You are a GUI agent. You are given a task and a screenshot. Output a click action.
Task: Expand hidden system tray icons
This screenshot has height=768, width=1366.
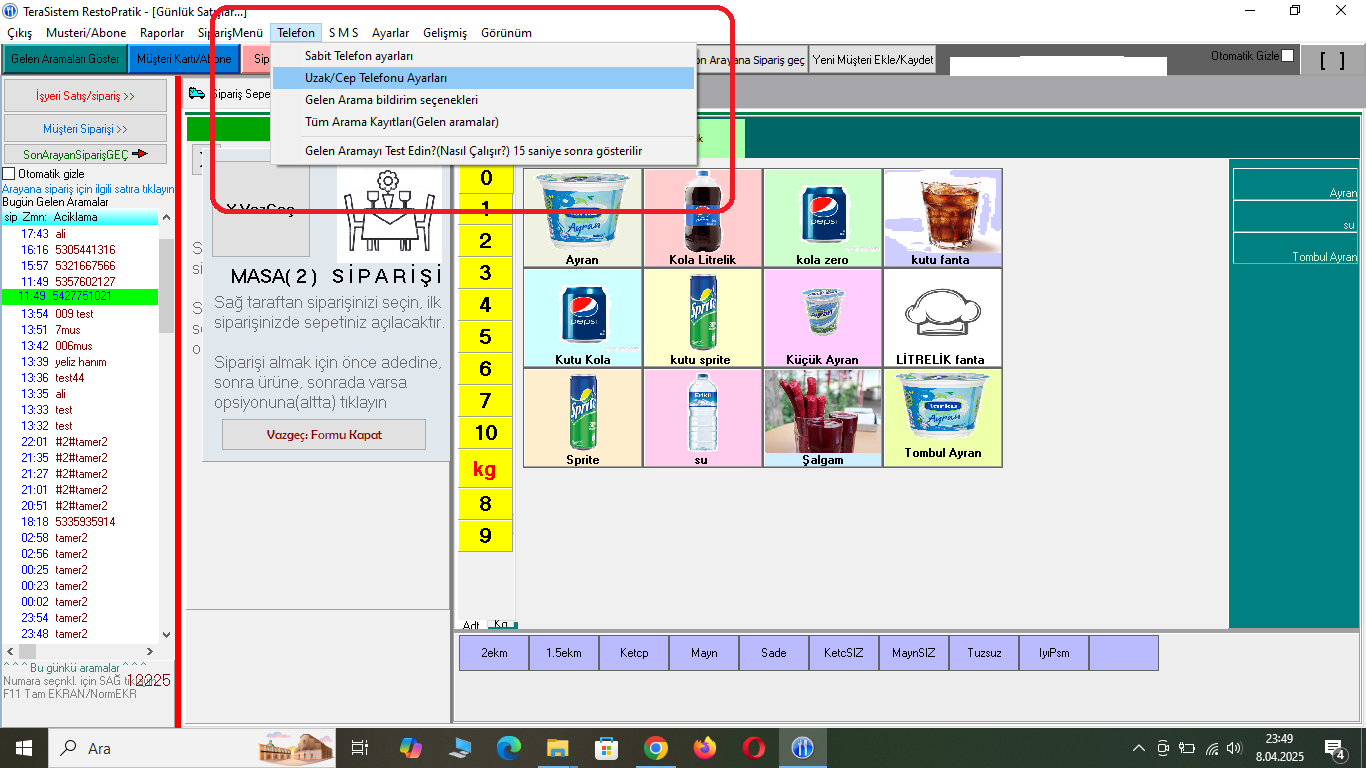(1138, 748)
